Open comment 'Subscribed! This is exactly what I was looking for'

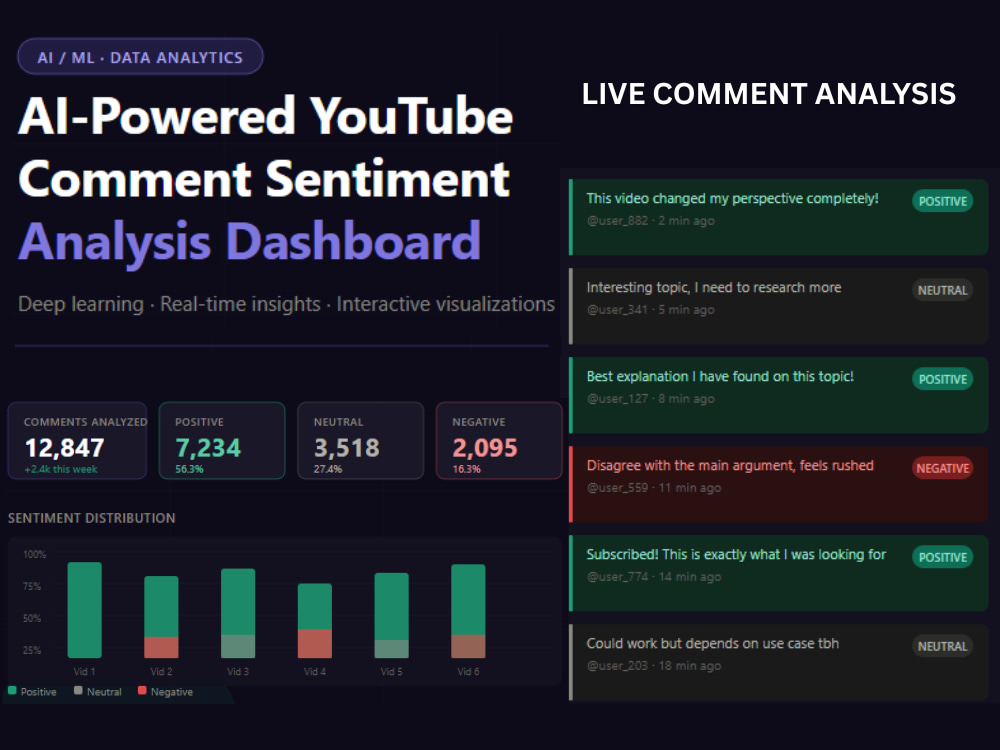tap(778, 573)
